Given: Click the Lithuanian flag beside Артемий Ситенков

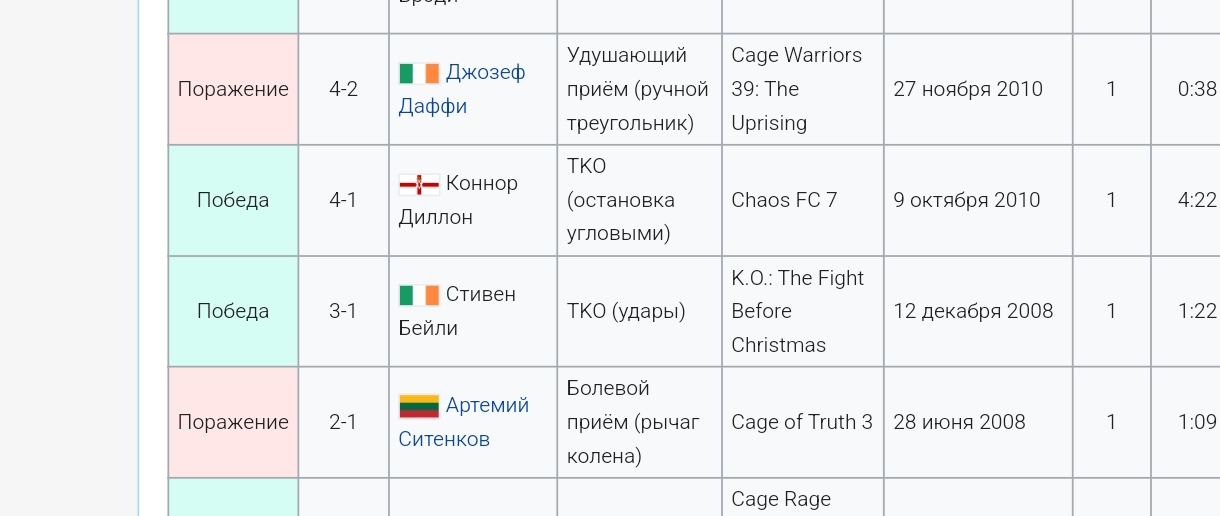Looking at the screenshot, I should pyautogui.click(x=419, y=406).
